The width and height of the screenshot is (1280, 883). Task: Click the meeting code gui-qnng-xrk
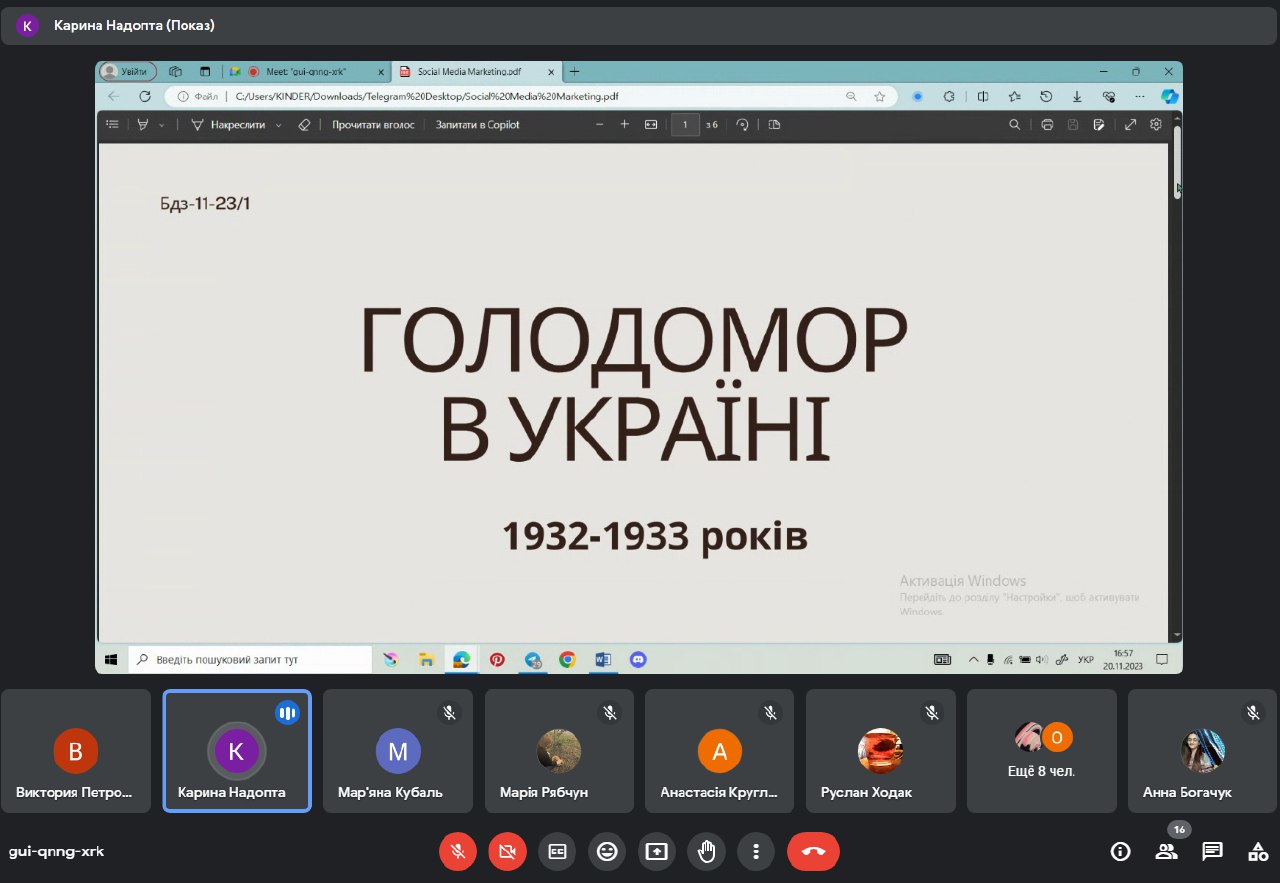(x=56, y=852)
